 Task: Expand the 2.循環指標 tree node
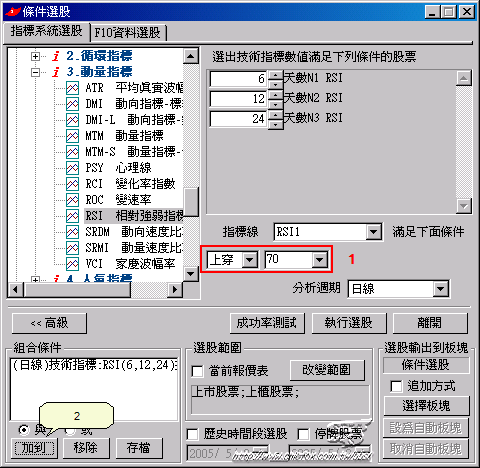click(35, 56)
